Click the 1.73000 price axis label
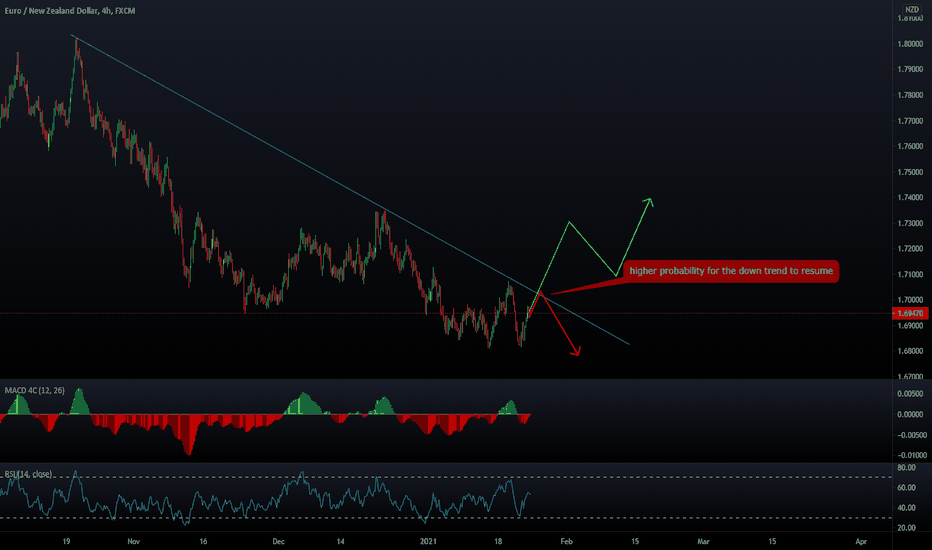 point(910,223)
